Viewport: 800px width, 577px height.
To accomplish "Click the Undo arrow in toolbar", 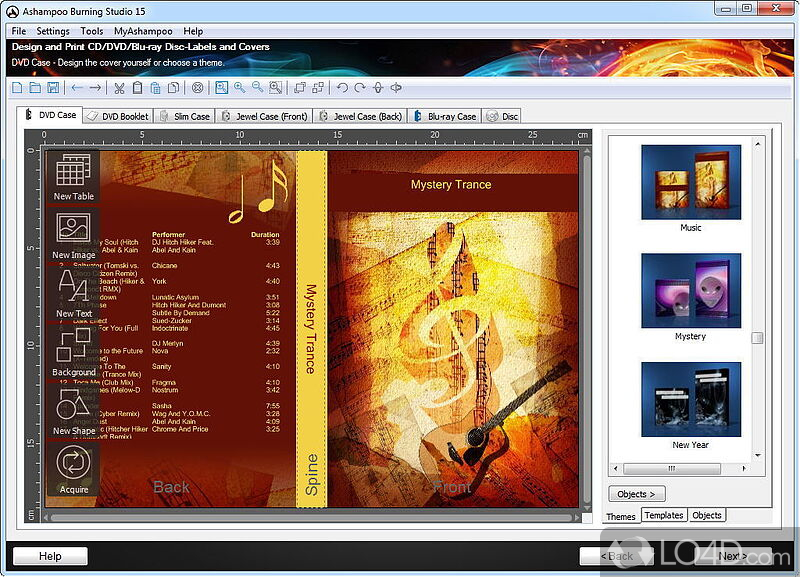I will point(342,88).
